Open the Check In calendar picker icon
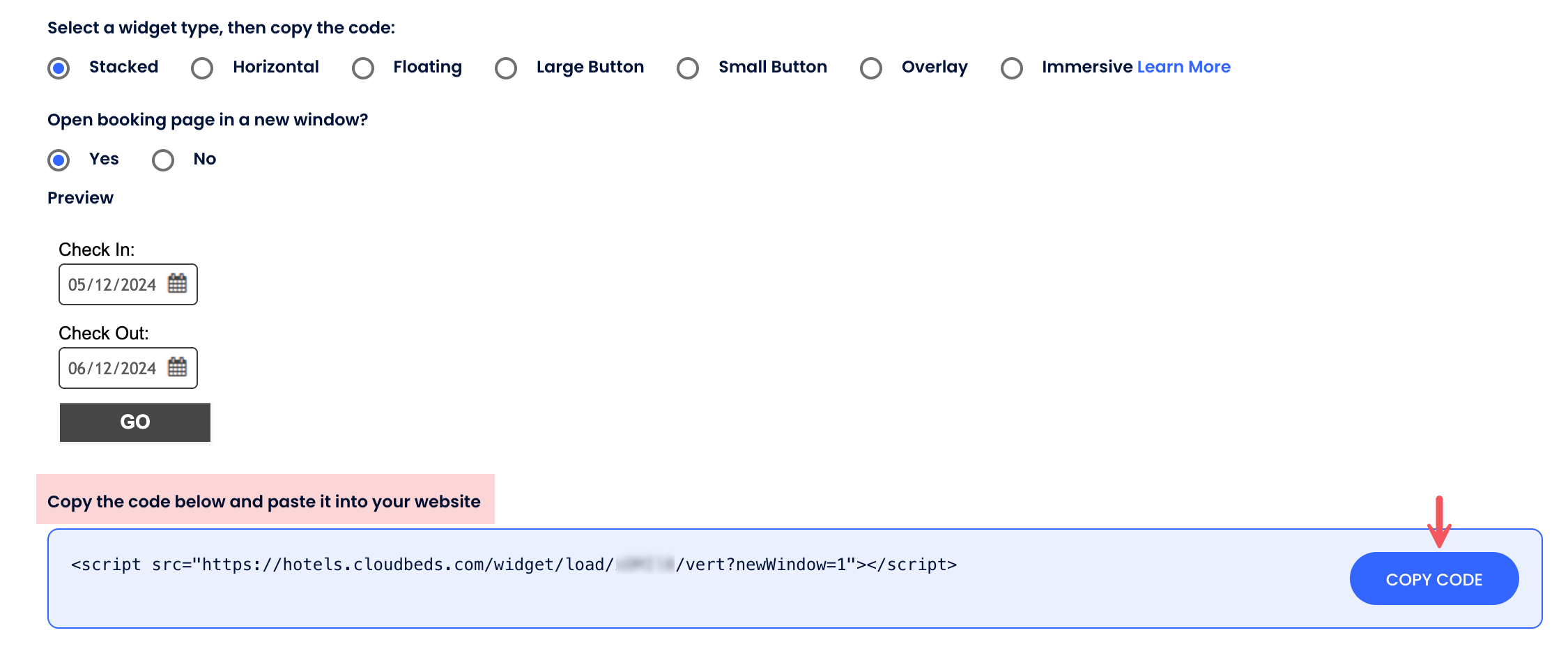1568x651 pixels. pyautogui.click(x=177, y=284)
